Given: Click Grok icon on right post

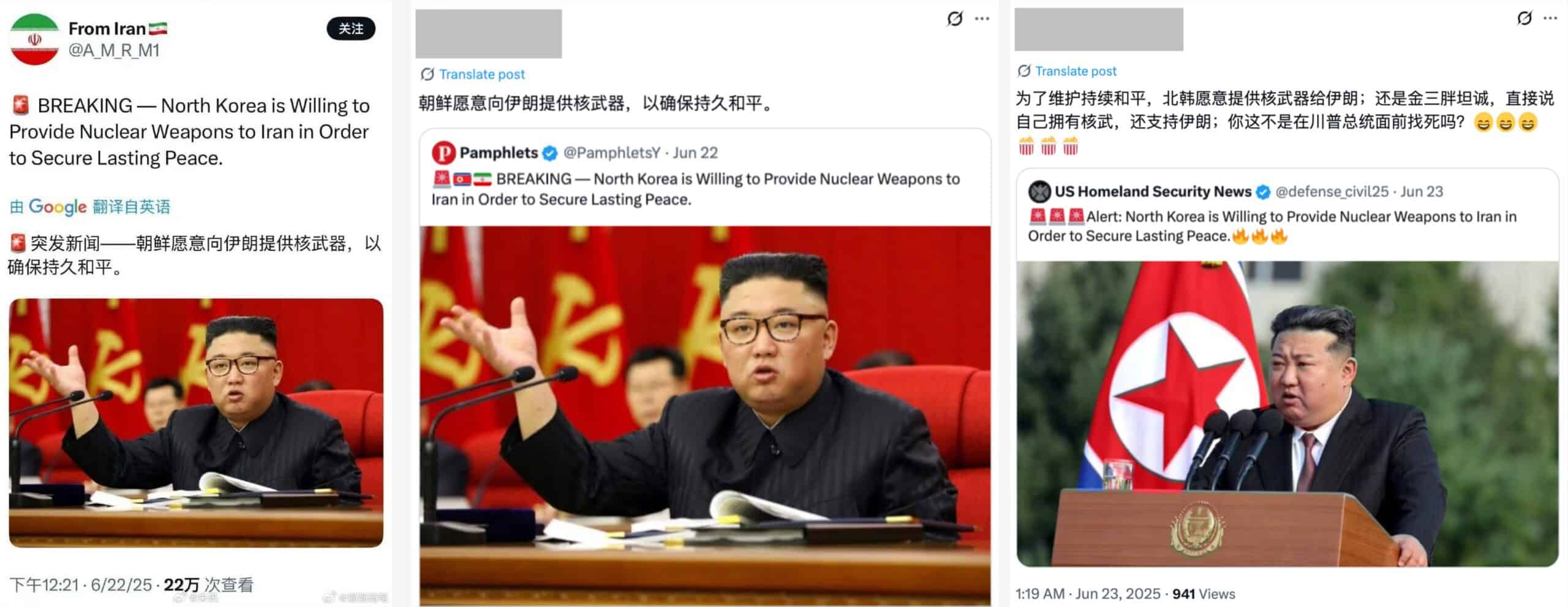Looking at the screenshot, I should (1525, 18).
